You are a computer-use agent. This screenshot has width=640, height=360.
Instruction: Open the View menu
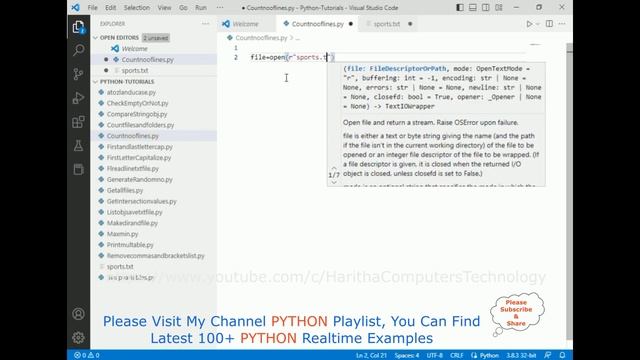tap(164, 7)
